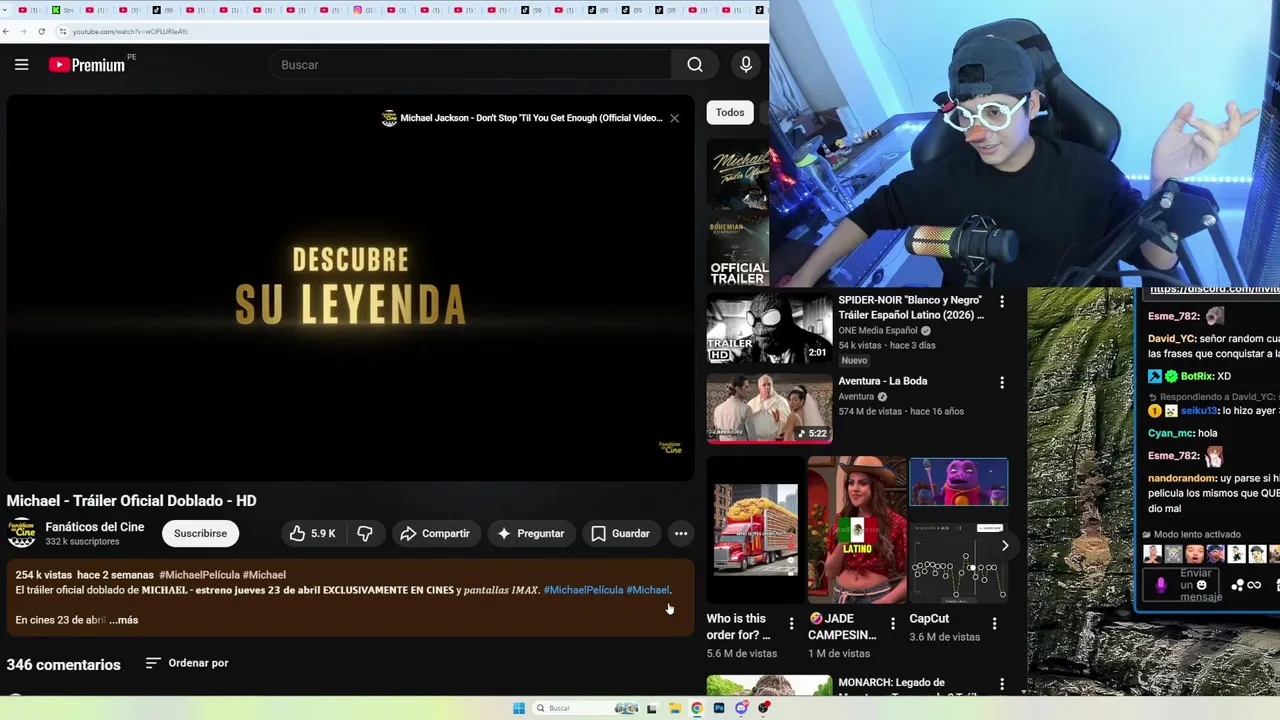Open File Explorer from taskbar
This screenshot has height=720, width=1280.
point(675,708)
